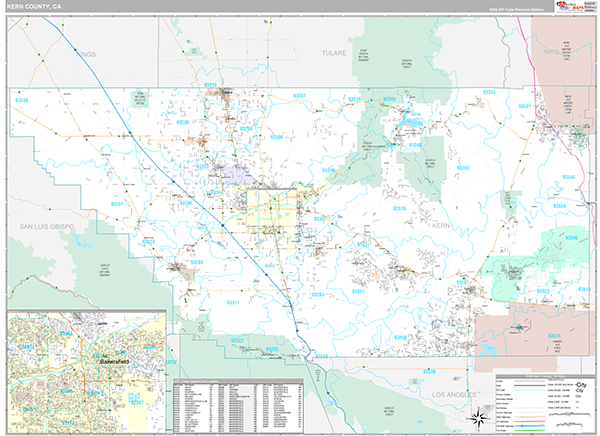The height and width of the screenshot is (436, 600).
Task: Click the Kings county label
Action: [80, 46]
